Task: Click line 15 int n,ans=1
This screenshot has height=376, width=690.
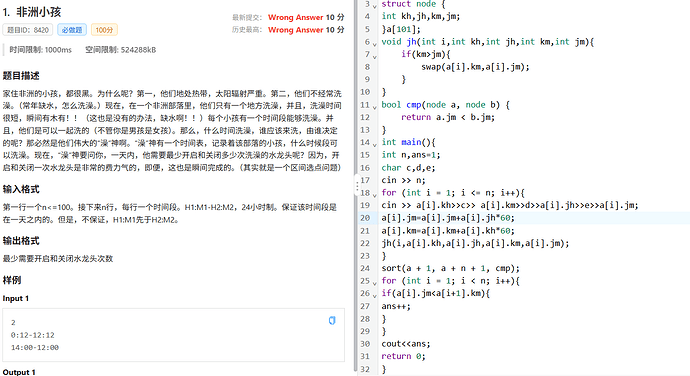Action: pyautogui.click(x=411, y=155)
